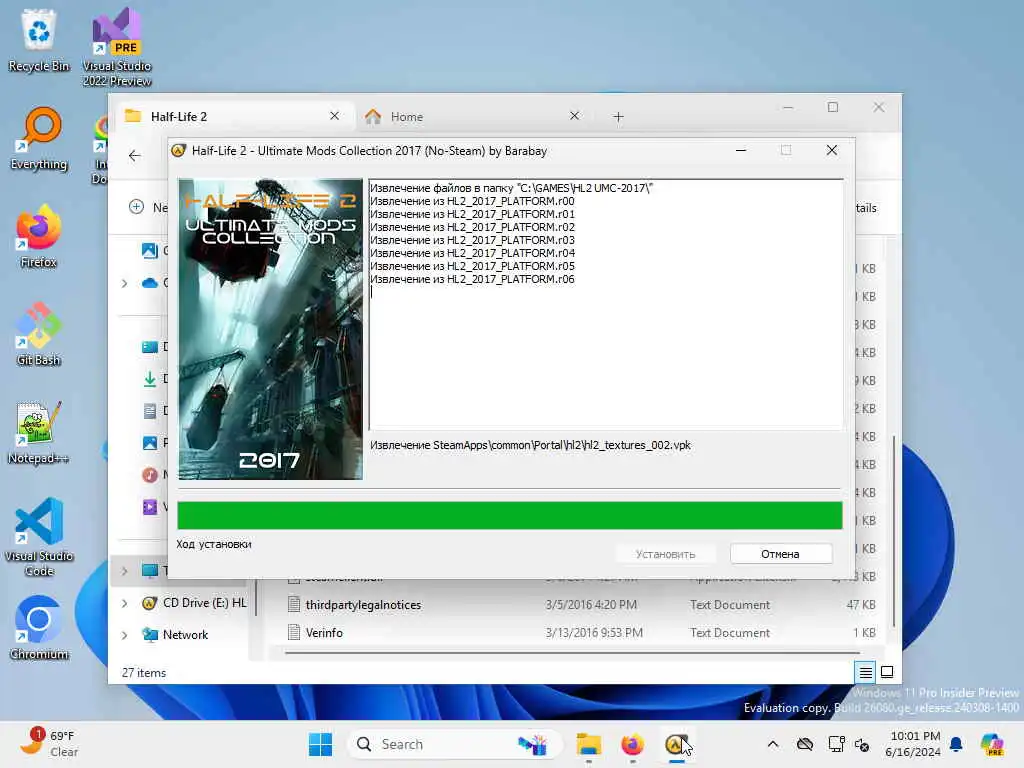Show hidden system tray icons
1024x768 pixels.
773,744
